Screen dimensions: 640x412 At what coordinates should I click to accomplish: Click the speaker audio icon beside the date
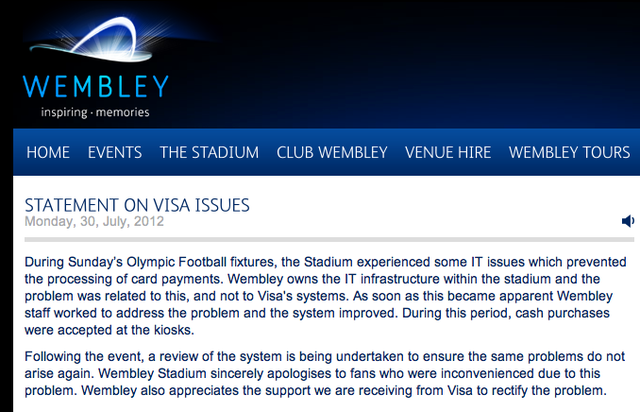[628, 221]
